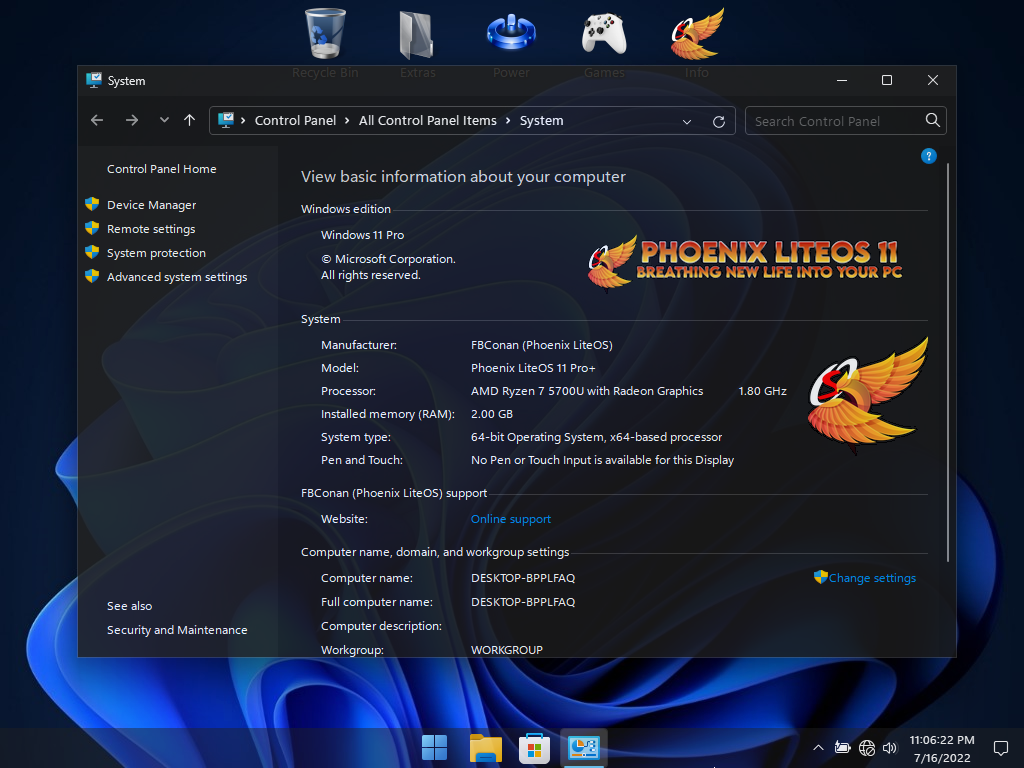Click shield icon beside Device Manager
This screenshot has height=768, width=1024.
pos(92,204)
